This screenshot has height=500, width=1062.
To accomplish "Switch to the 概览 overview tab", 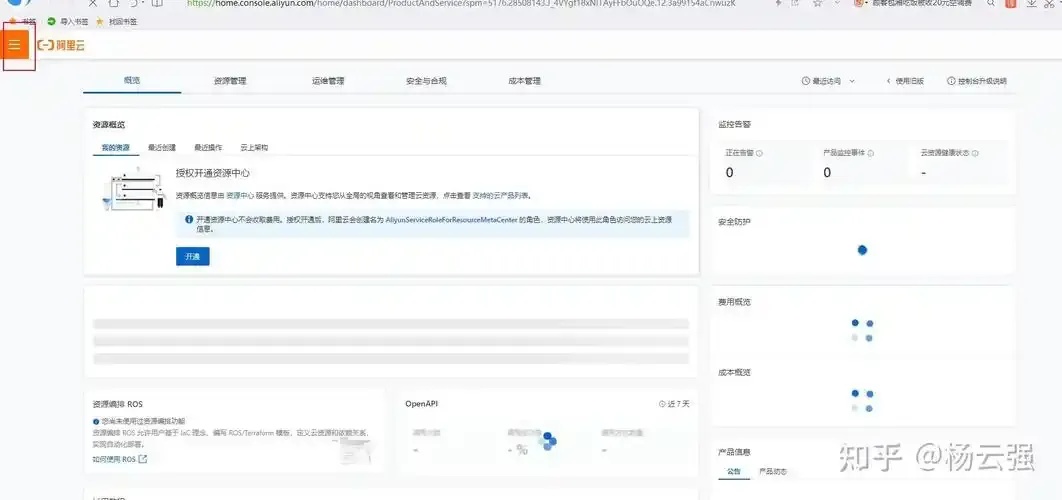I will (132, 80).
